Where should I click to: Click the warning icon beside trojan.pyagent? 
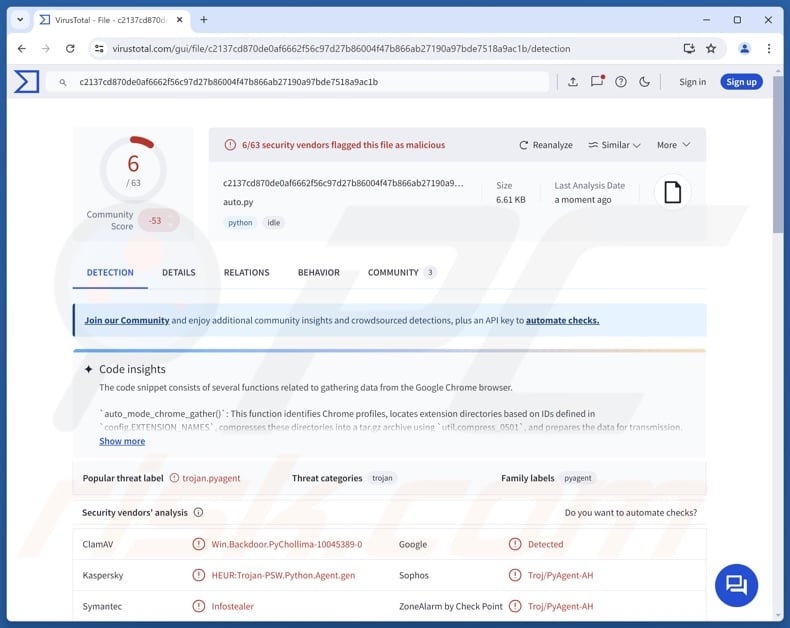[174, 478]
